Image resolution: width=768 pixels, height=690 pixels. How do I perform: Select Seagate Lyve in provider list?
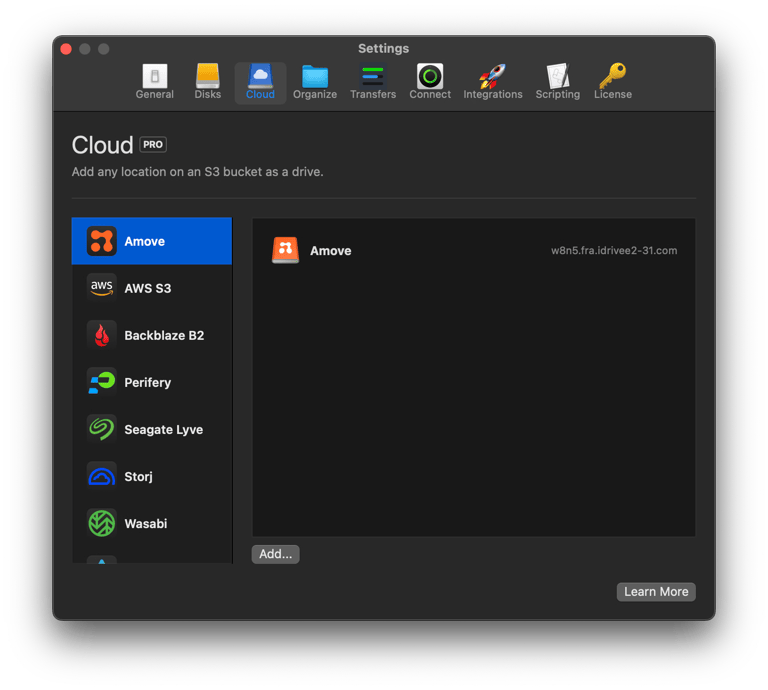(x=151, y=429)
